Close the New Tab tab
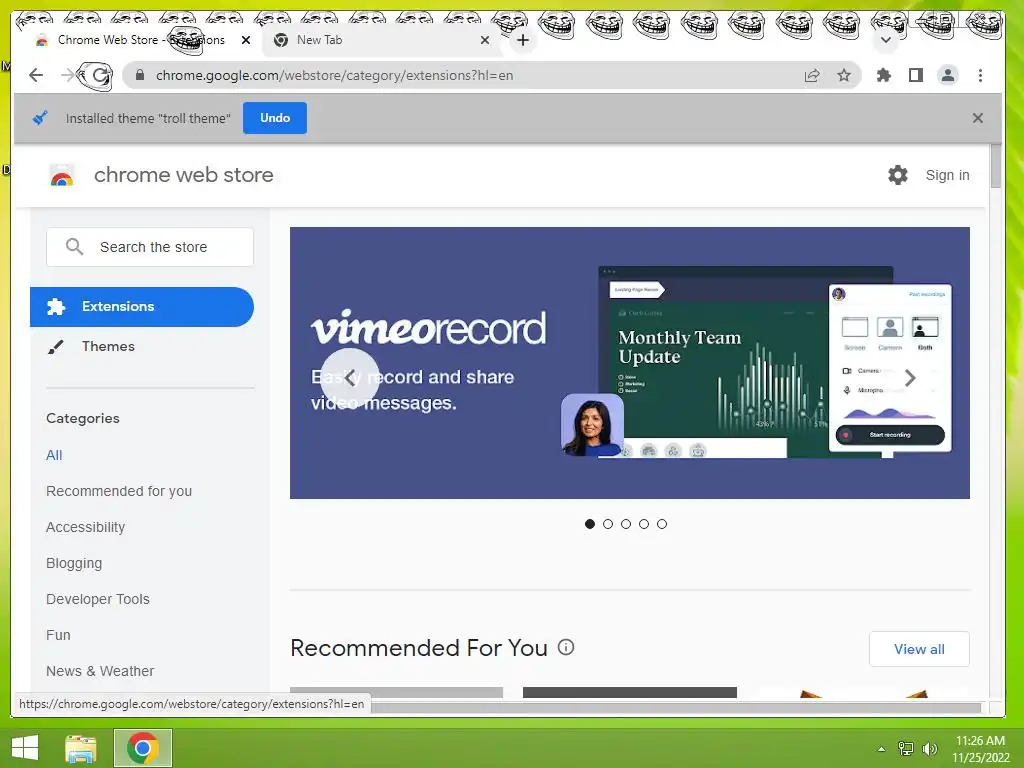This screenshot has width=1024, height=768. click(485, 40)
